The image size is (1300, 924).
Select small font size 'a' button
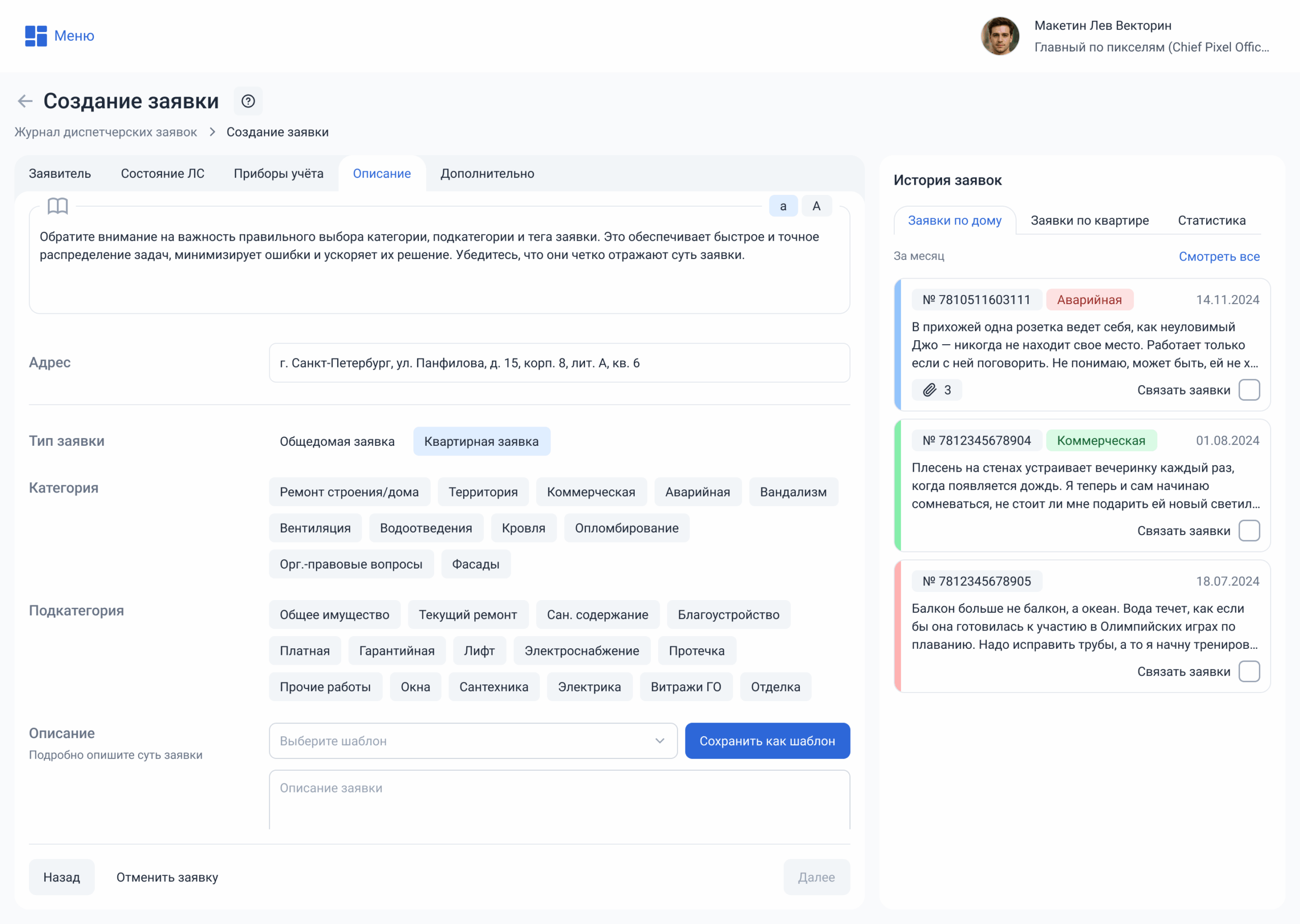pos(783,206)
